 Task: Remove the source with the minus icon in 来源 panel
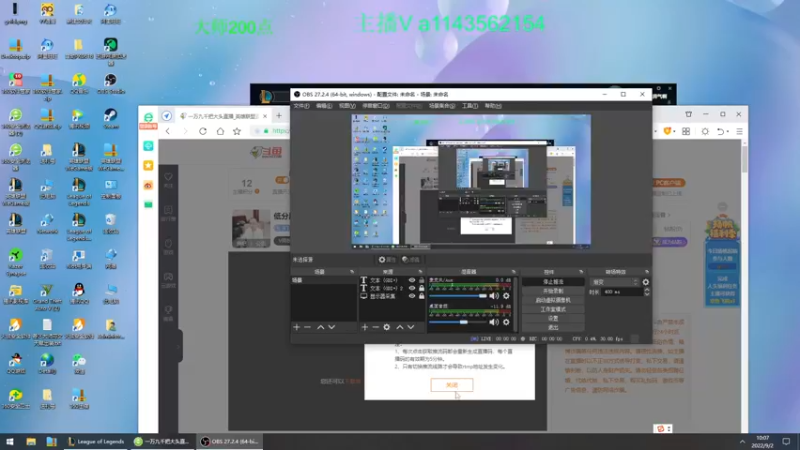click(376, 327)
